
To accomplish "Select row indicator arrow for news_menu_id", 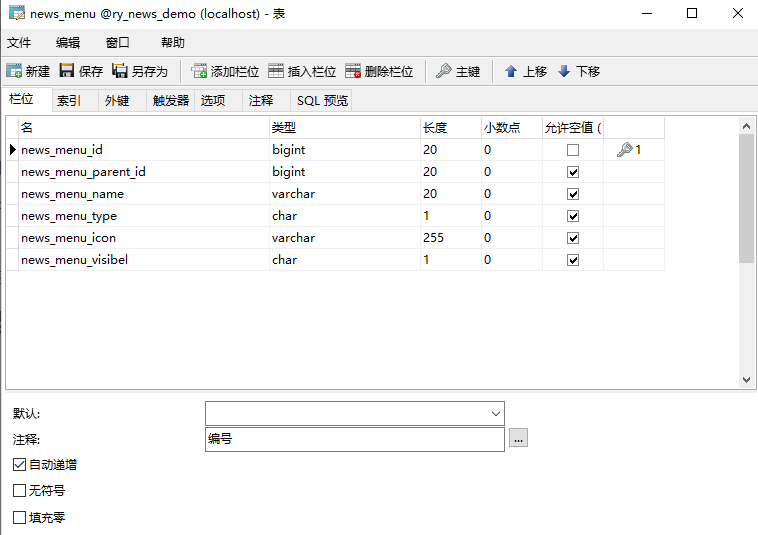I will (13, 149).
